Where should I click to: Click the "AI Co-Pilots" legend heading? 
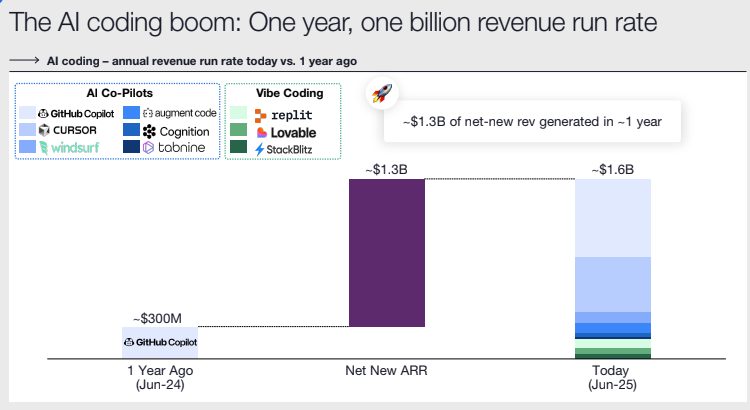click(x=120, y=93)
